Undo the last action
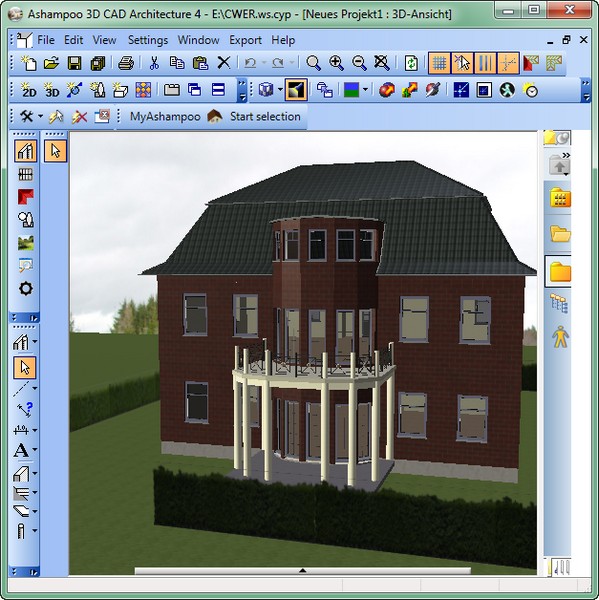This screenshot has height=600, width=599. 250,63
